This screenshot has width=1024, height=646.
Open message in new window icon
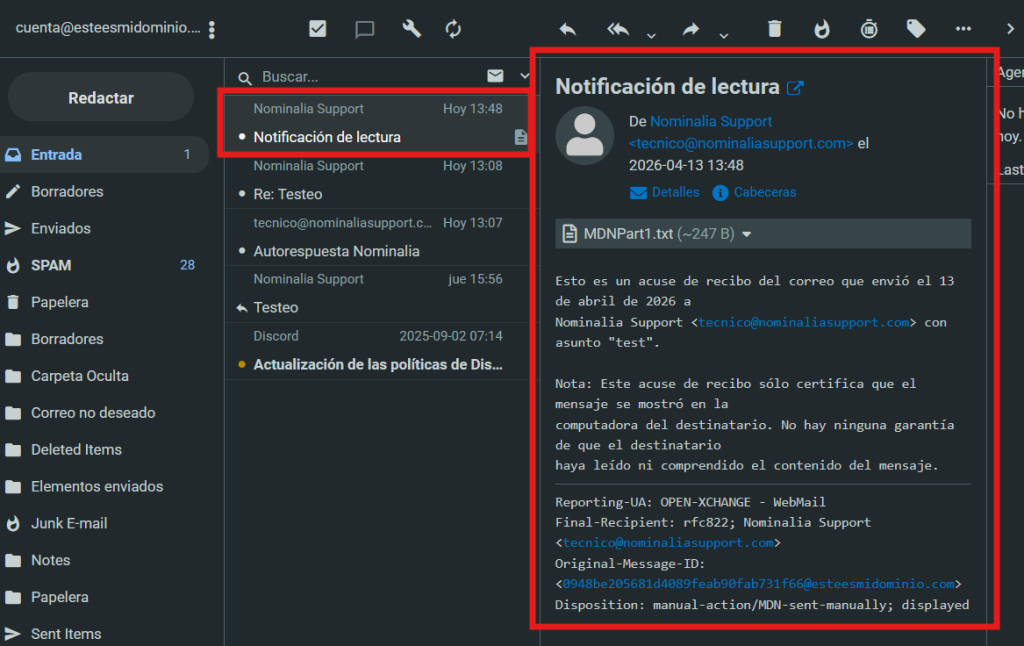point(795,87)
